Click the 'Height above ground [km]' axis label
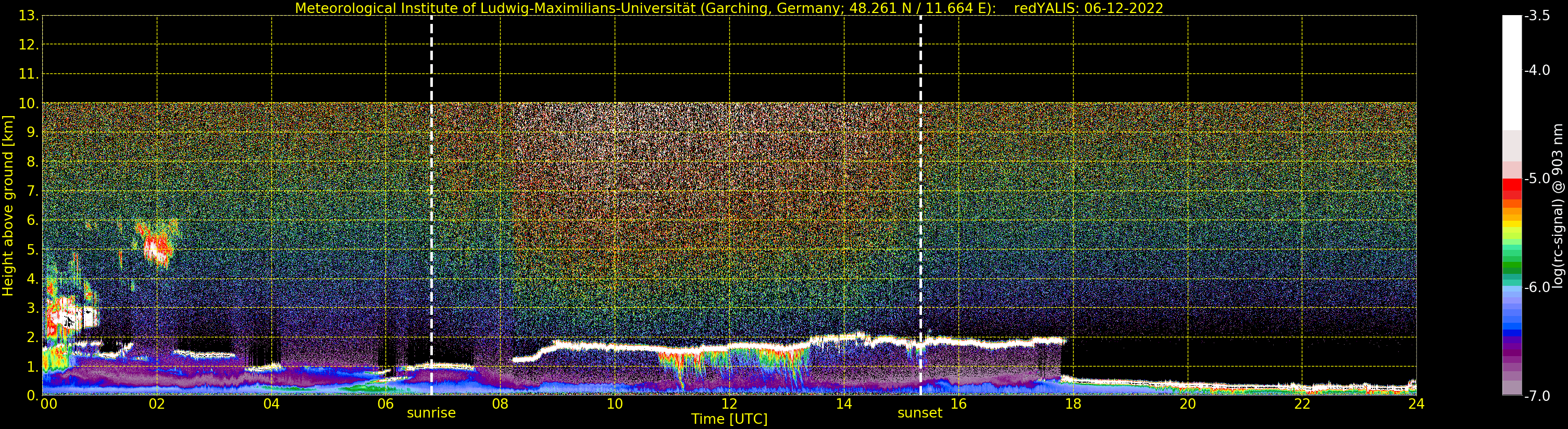Viewport: 1568px width, 429px height. 8,206
